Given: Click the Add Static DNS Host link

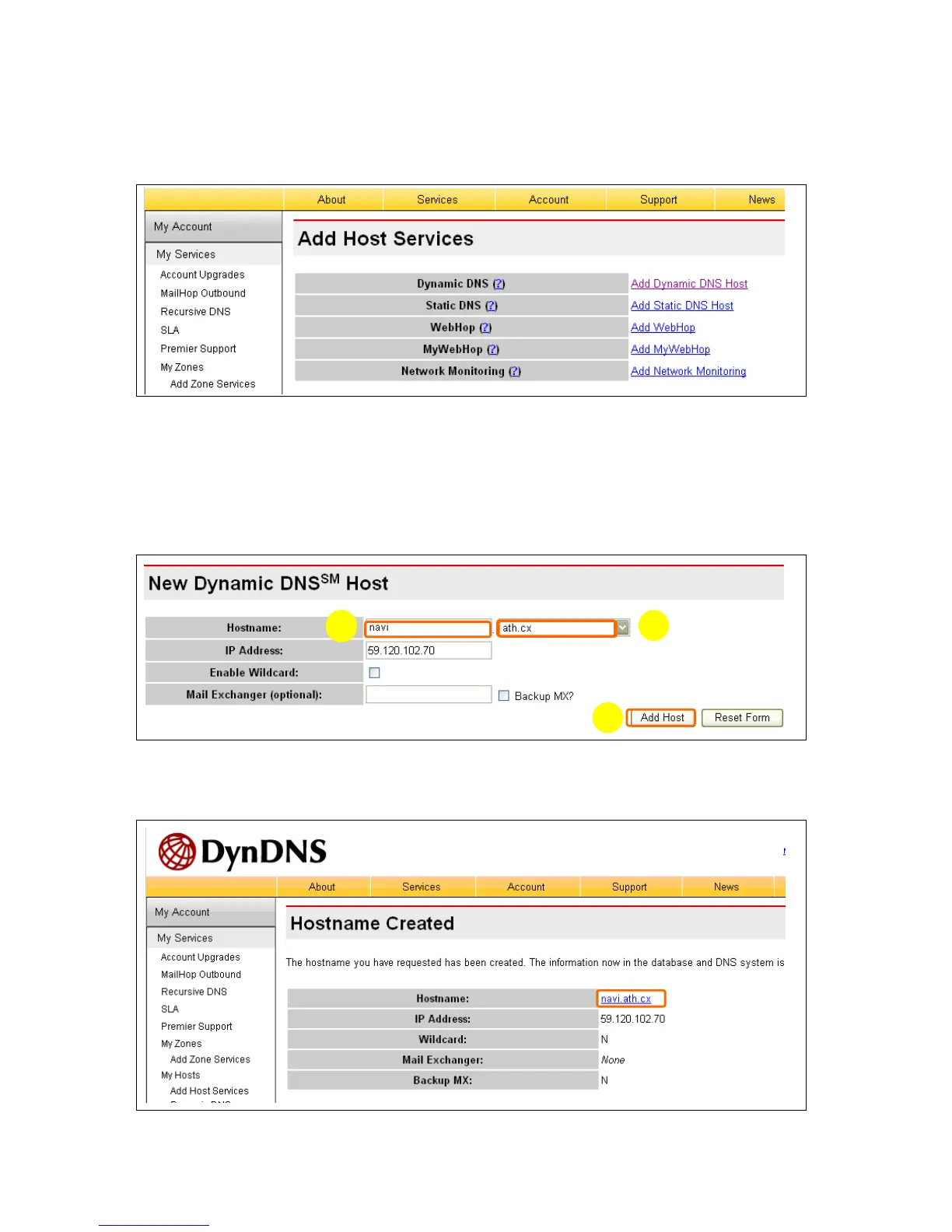Looking at the screenshot, I should pyautogui.click(x=682, y=306).
